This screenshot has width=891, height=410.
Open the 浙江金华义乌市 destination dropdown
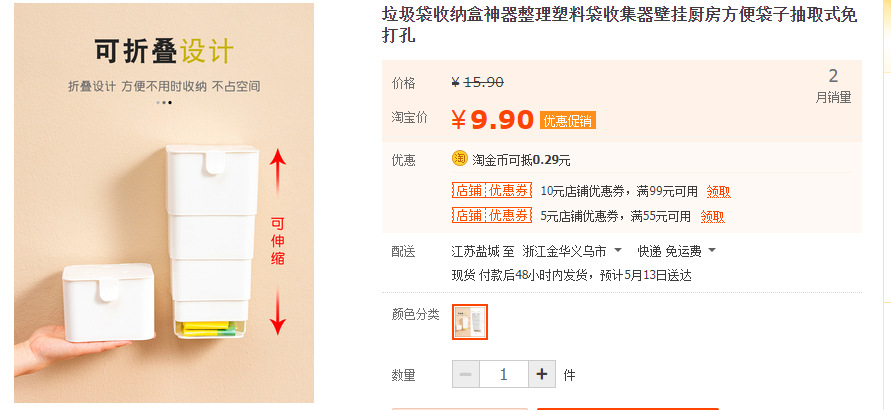pos(573,250)
